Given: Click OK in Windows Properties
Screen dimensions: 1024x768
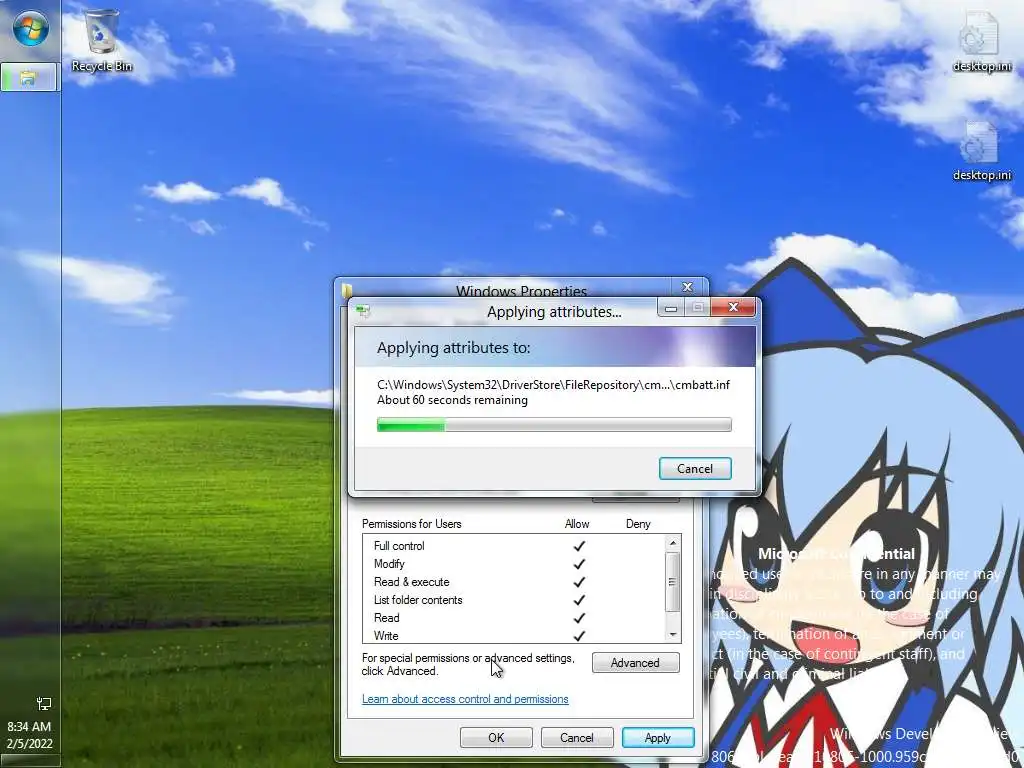Looking at the screenshot, I should click(x=496, y=737).
